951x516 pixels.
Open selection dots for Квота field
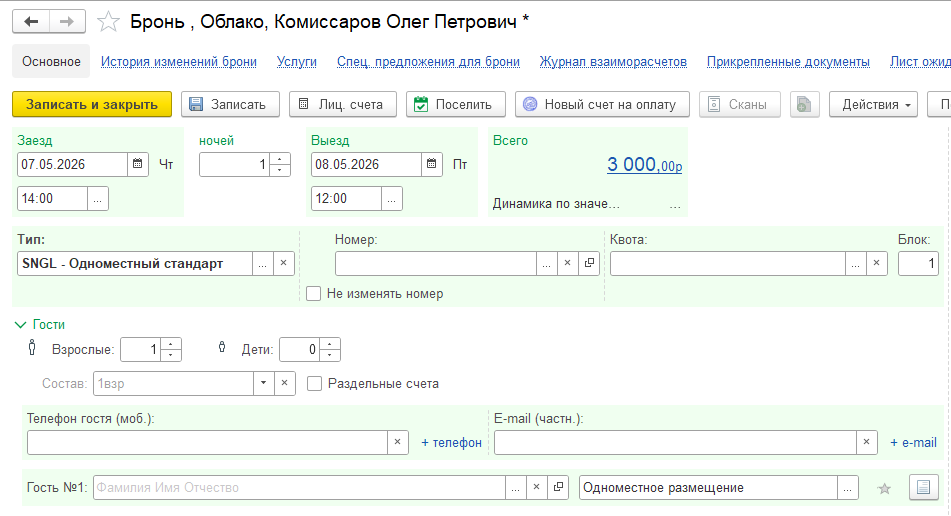855,264
